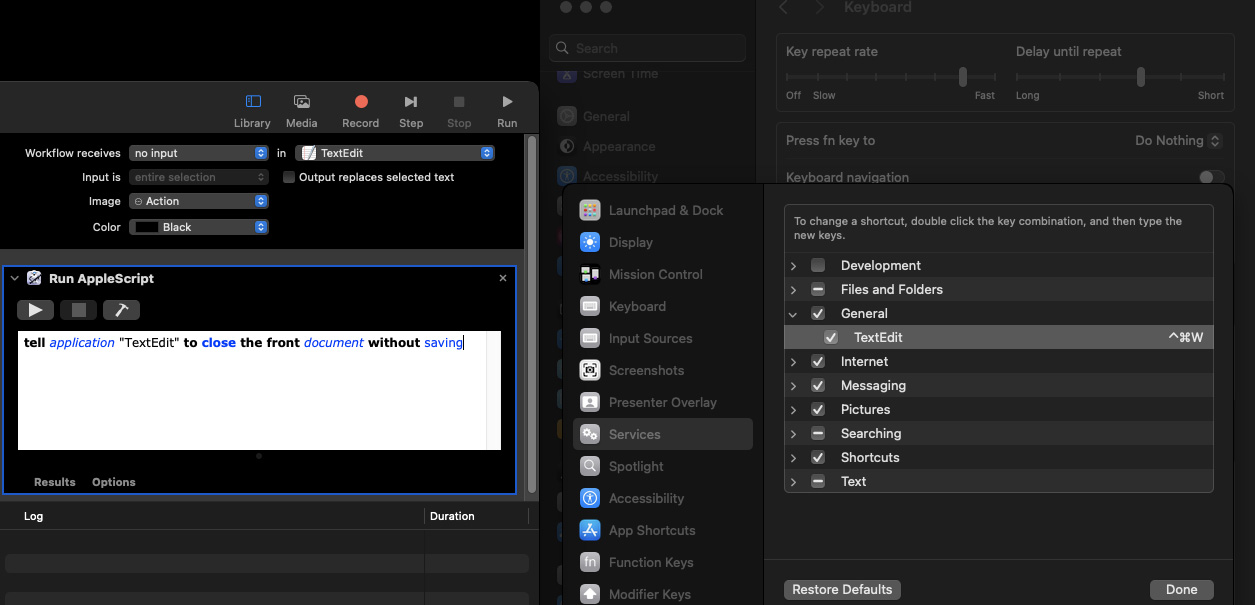1255x605 pixels.
Task: Switch to the Results tab
Action: click(55, 482)
